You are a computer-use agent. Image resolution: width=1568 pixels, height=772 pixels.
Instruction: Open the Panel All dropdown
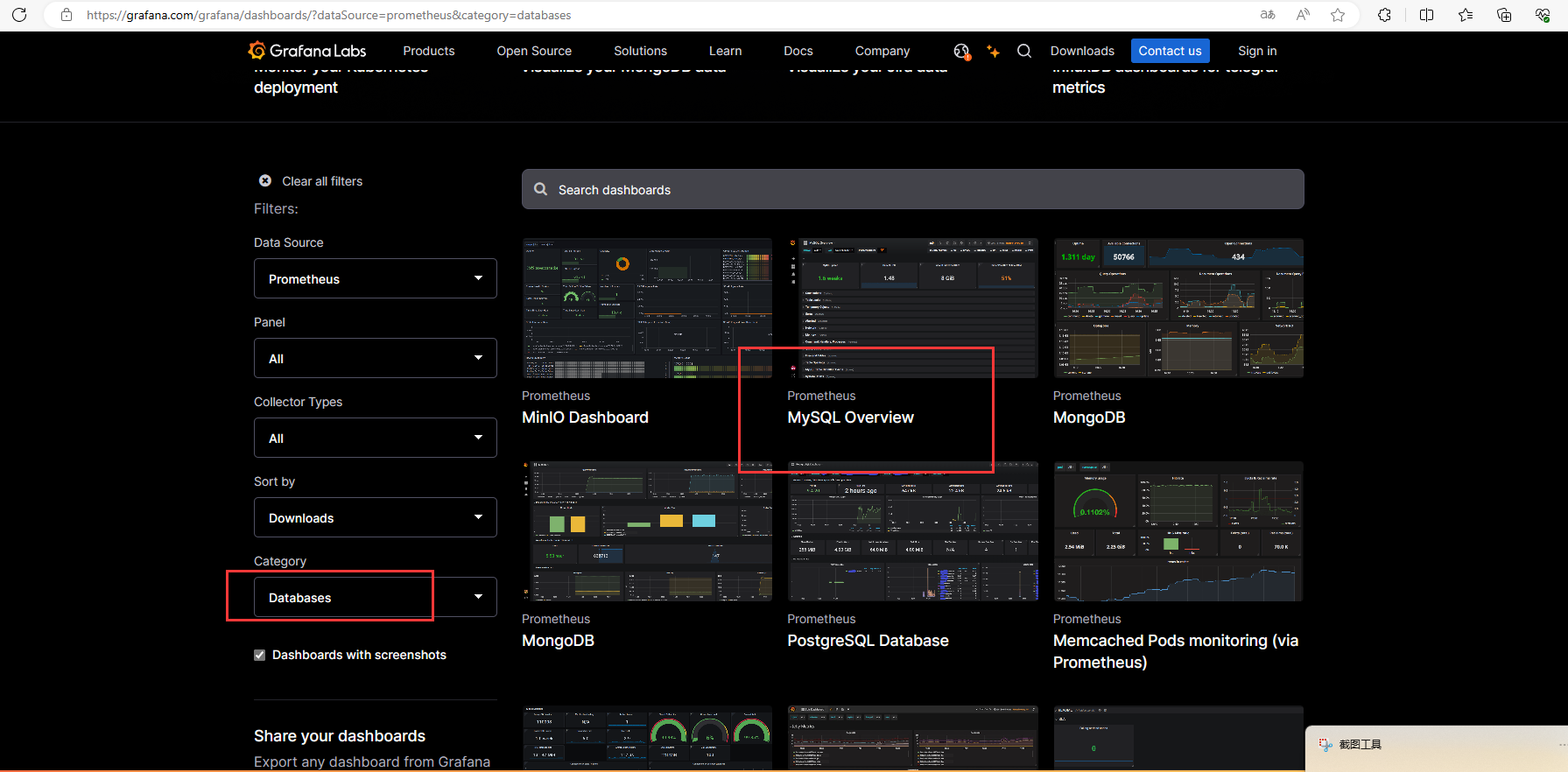coord(376,358)
